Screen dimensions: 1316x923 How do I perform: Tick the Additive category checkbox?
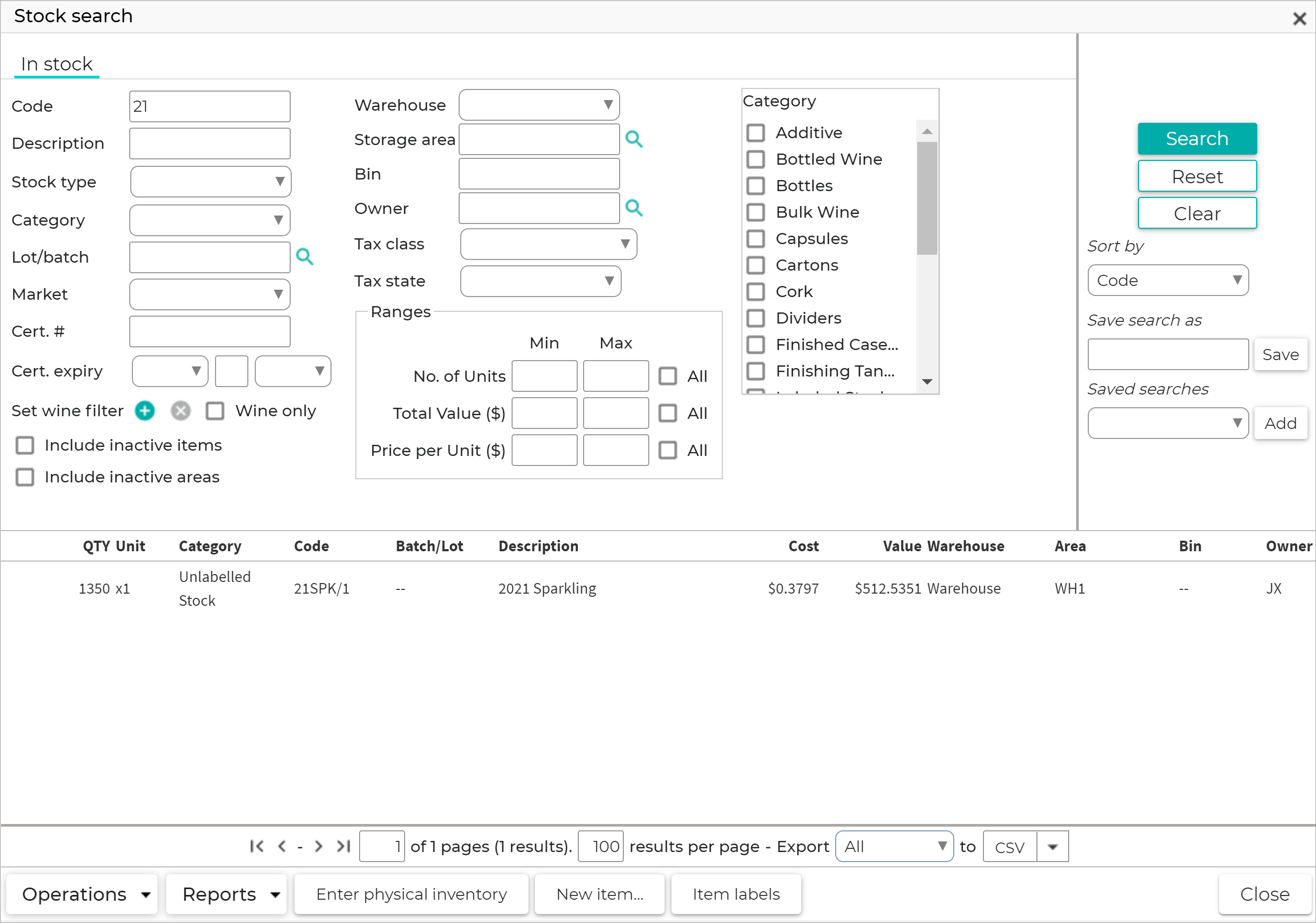[x=756, y=132]
